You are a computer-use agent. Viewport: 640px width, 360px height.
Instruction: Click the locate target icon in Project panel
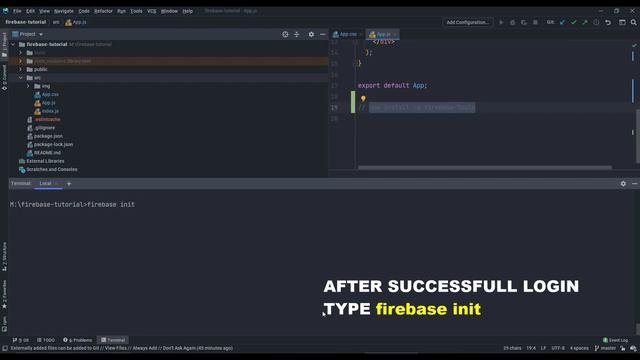285,34
